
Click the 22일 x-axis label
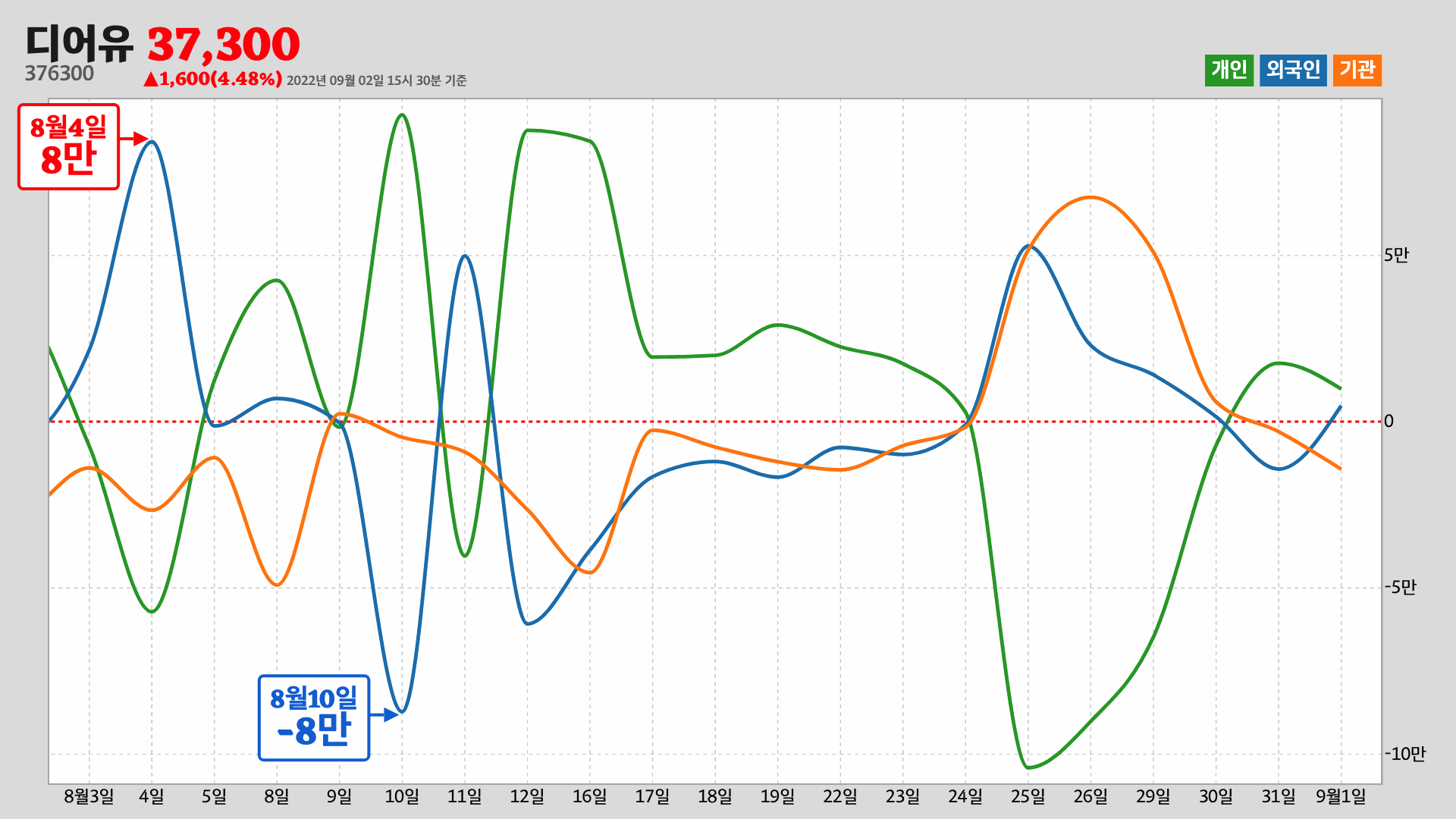click(840, 796)
